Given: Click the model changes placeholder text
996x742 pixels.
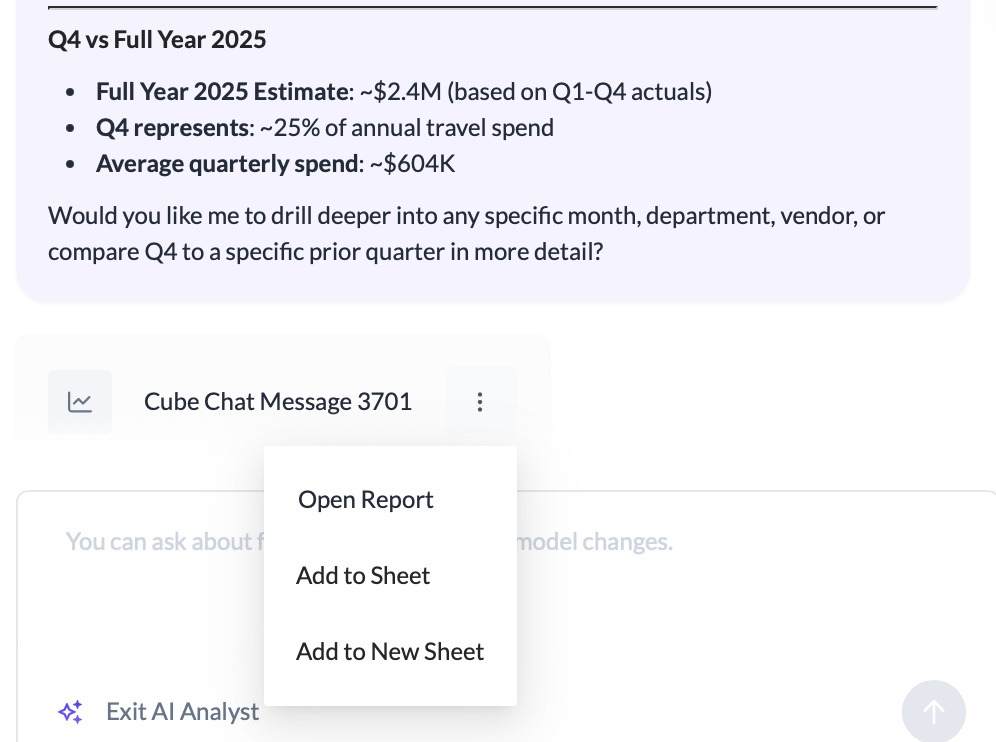Looking at the screenshot, I should pyautogui.click(x=592, y=542).
